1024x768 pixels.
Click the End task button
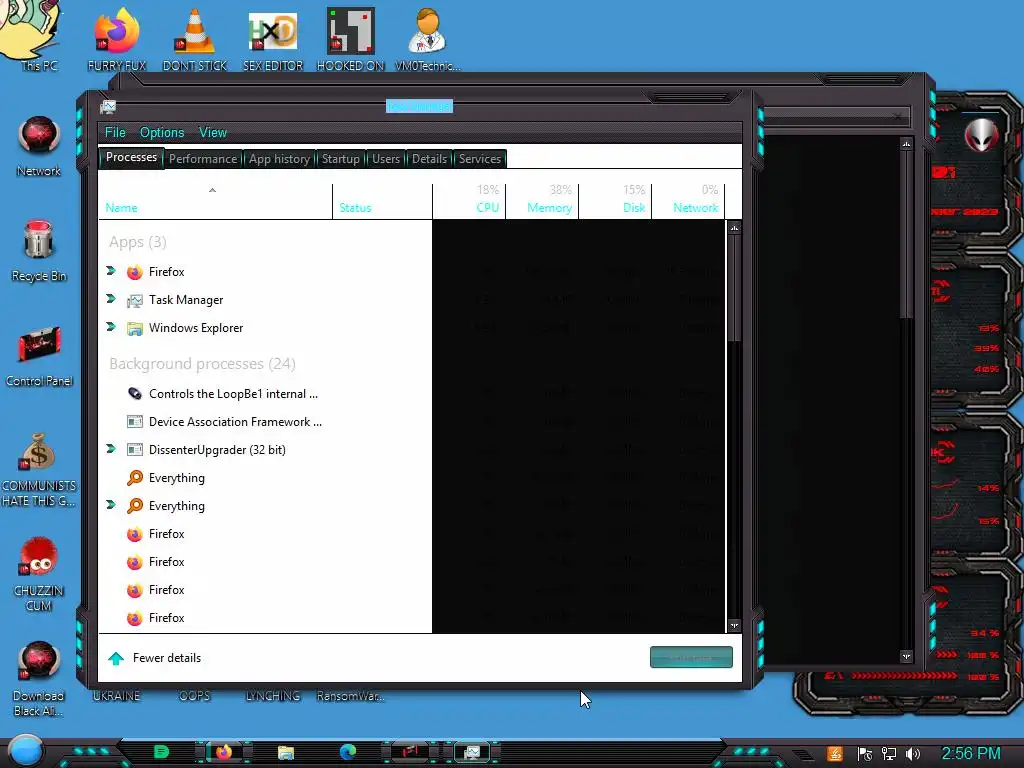point(691,658)
